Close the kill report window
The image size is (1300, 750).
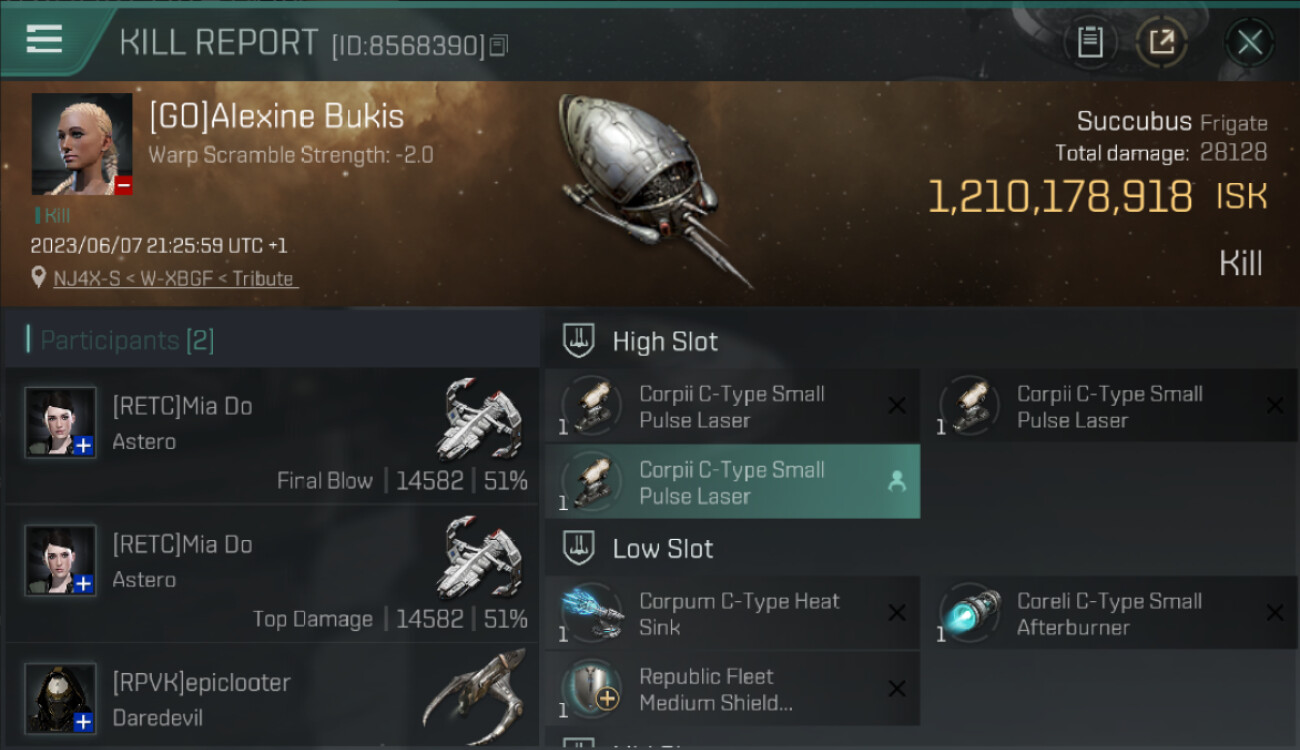[1249, 42]
